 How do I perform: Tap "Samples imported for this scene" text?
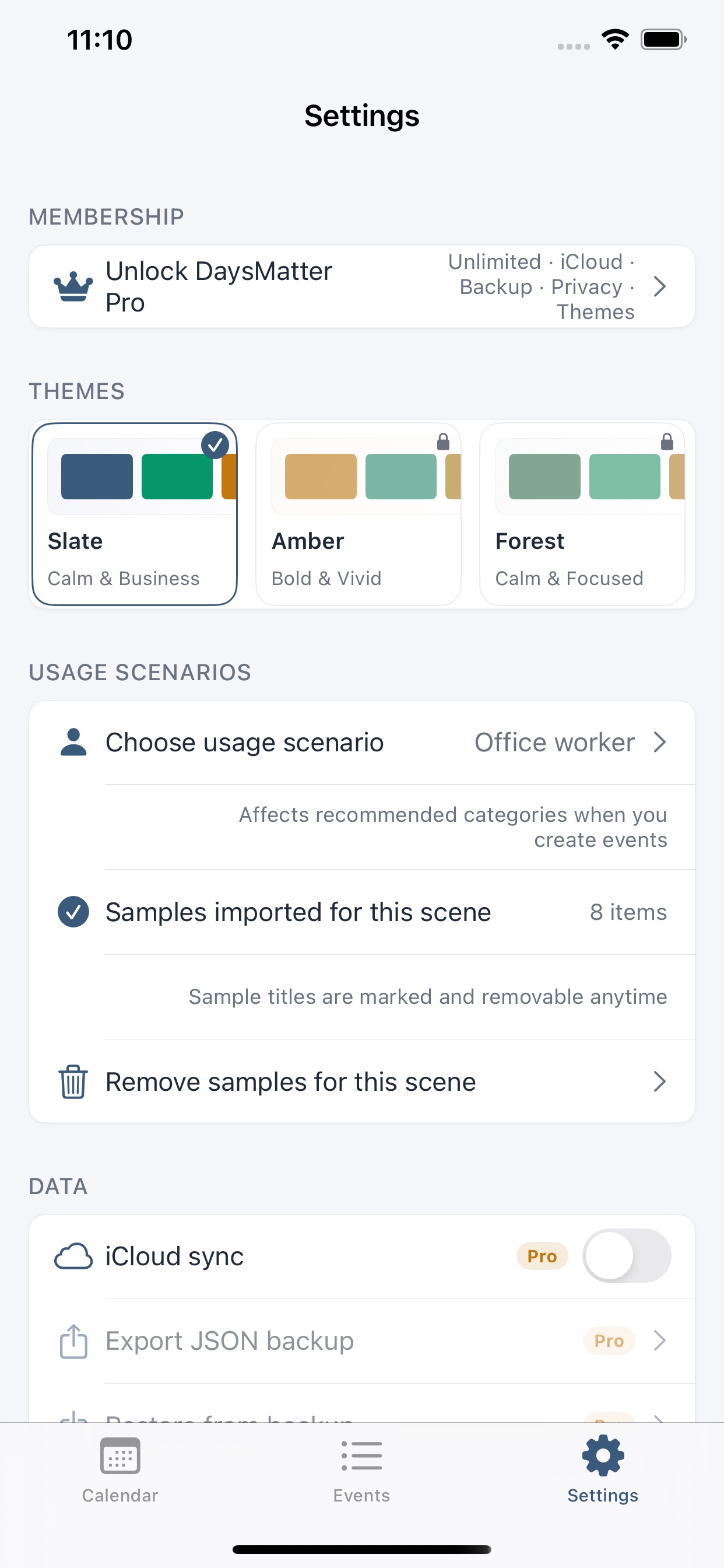298,912
